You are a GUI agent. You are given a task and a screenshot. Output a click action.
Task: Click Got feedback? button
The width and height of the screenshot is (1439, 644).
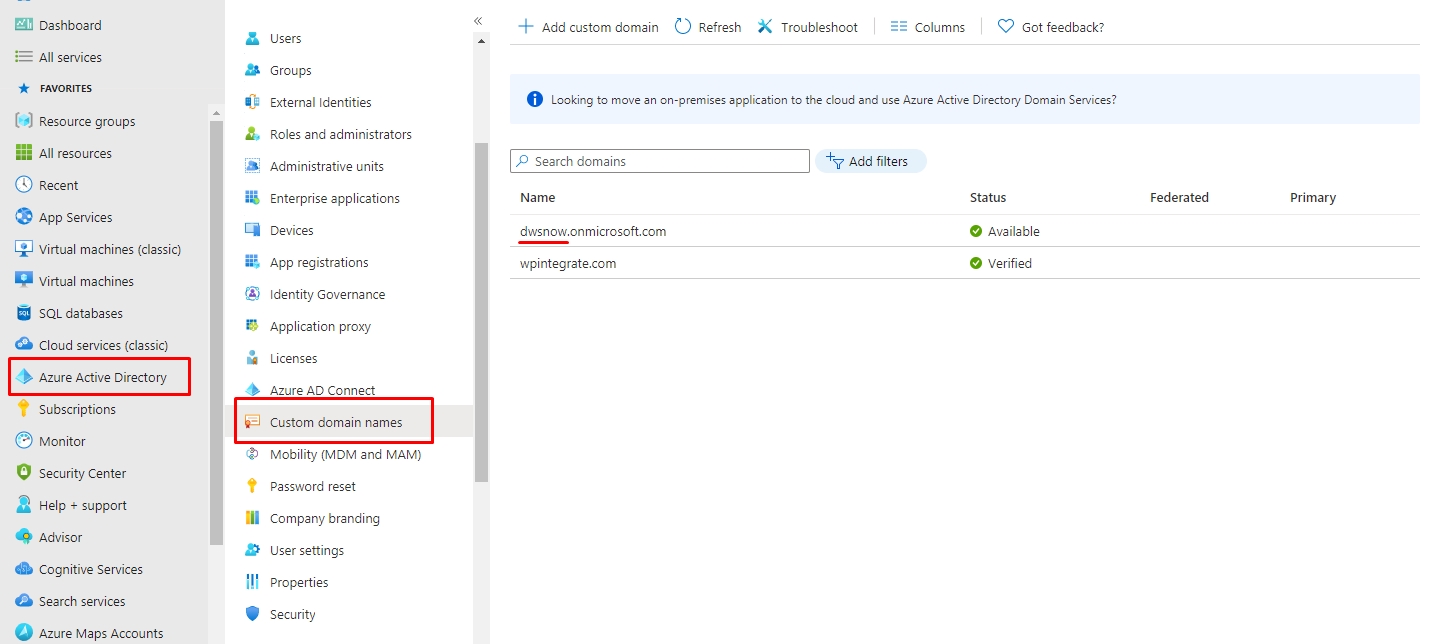[1051, 27]
